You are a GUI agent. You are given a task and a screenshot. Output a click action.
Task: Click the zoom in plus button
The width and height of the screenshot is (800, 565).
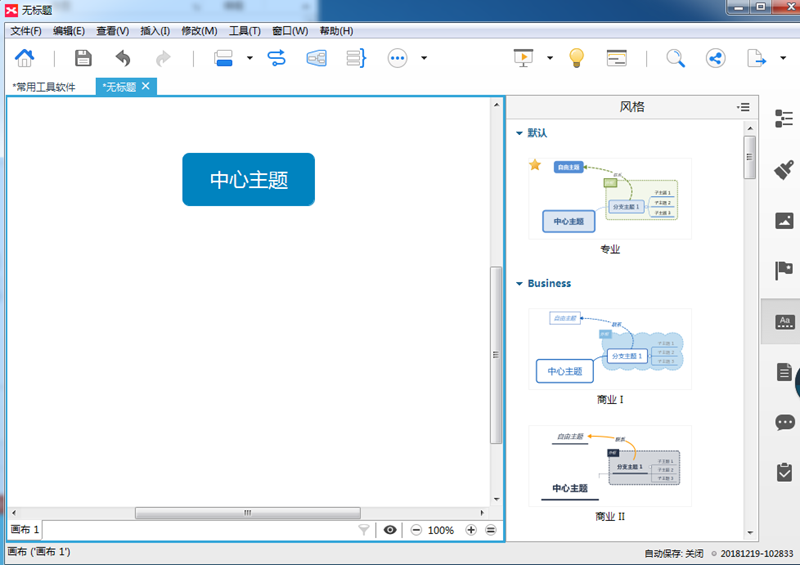[x=471, y=530]
